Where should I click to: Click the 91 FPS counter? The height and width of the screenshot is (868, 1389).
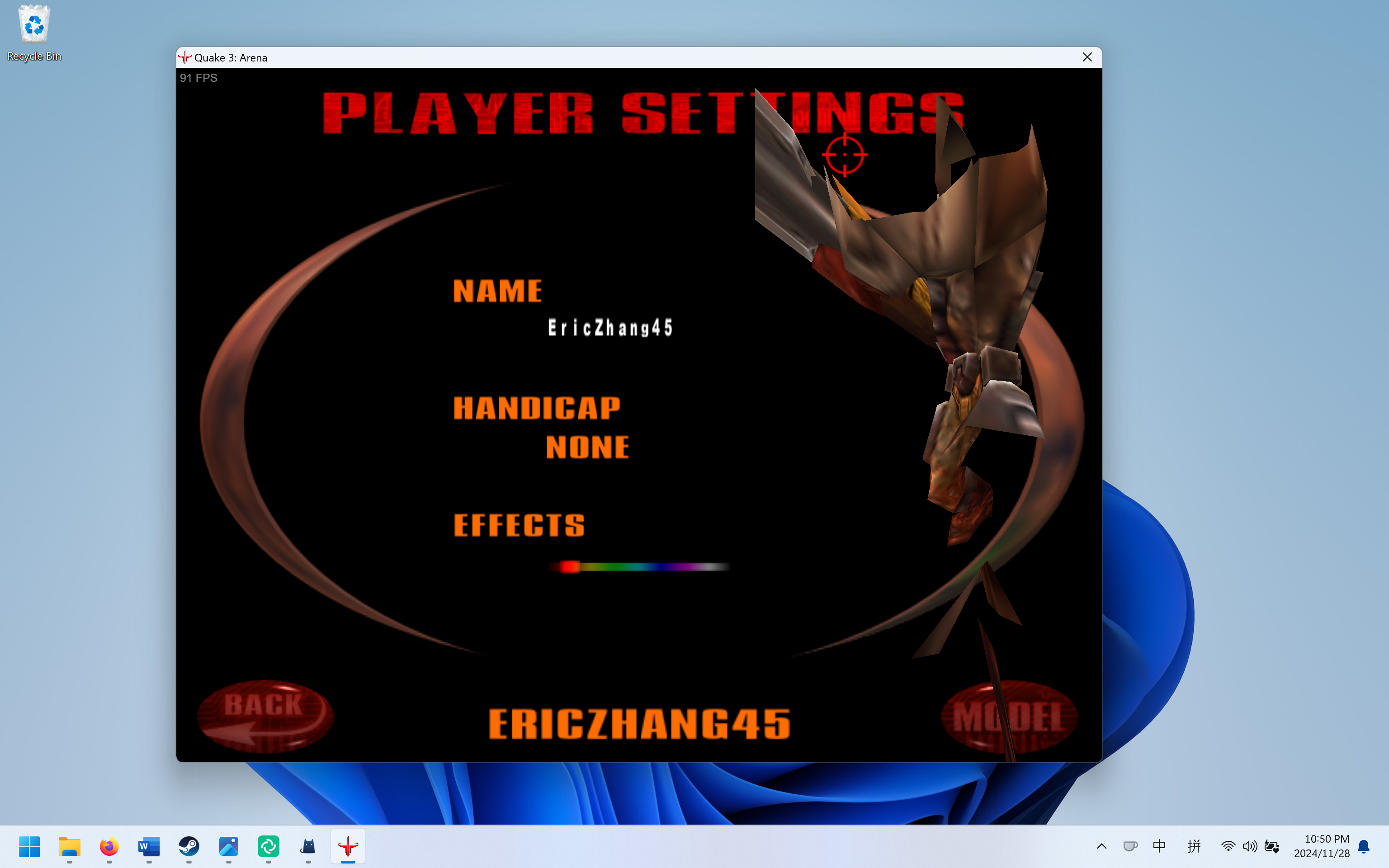pyautogui.click(x=198, y=77)
